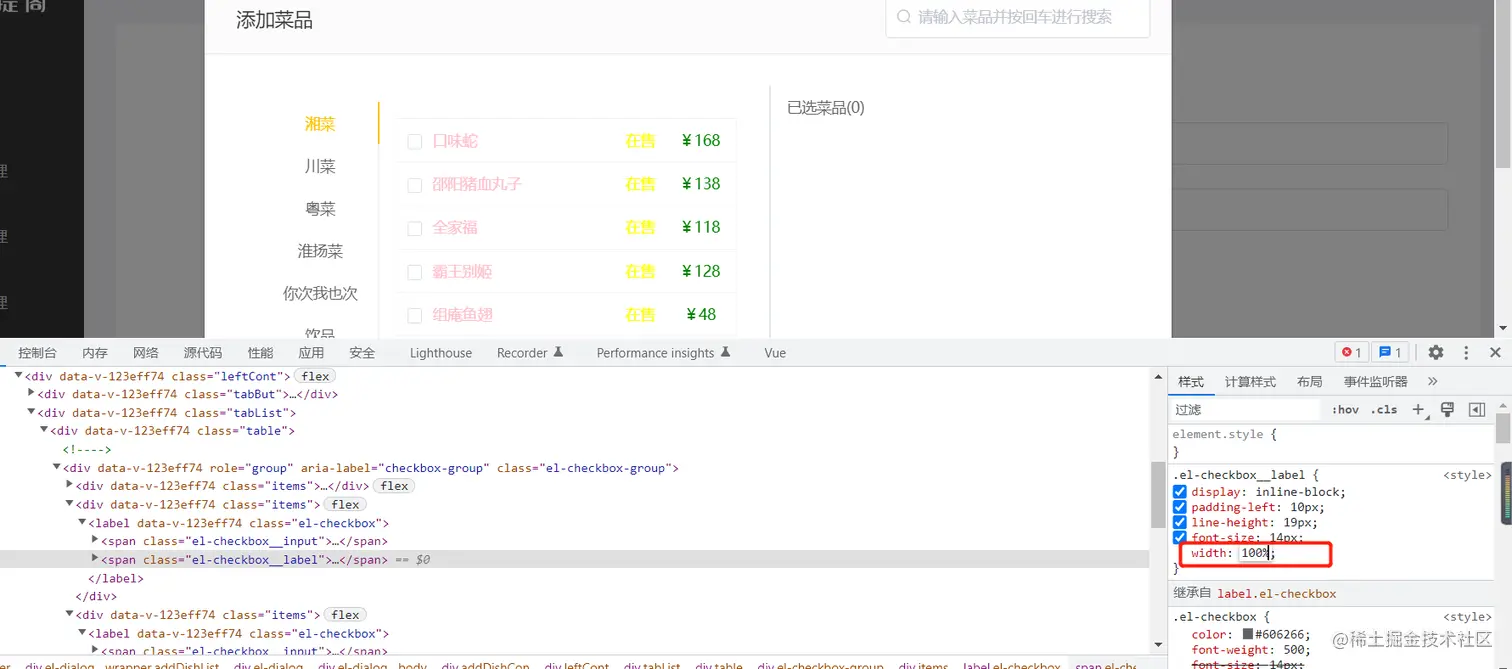Tick checkbox for 全家福
Viewport: 1512px width, 669px height.
click(414, 229)
